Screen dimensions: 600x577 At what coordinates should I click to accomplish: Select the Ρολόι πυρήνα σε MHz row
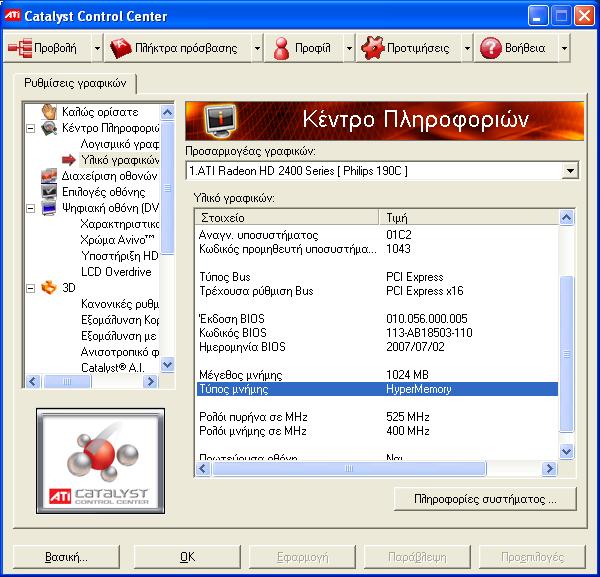(377, 417)
